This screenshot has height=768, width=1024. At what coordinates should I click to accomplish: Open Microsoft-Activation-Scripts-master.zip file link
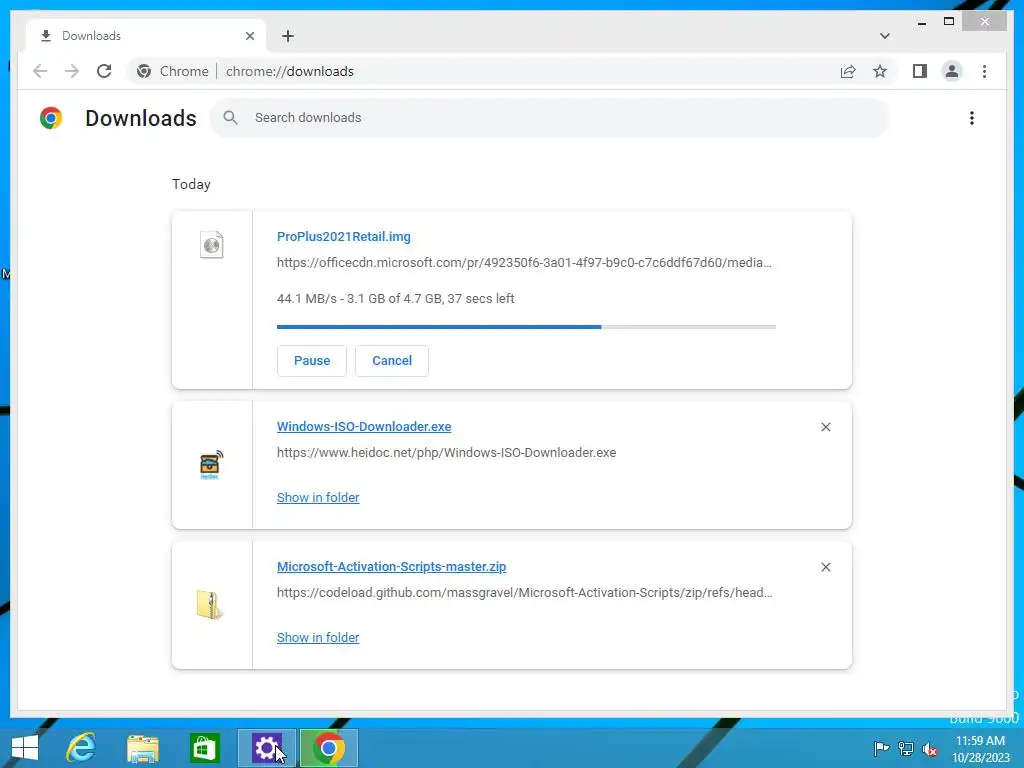(391, 567)
